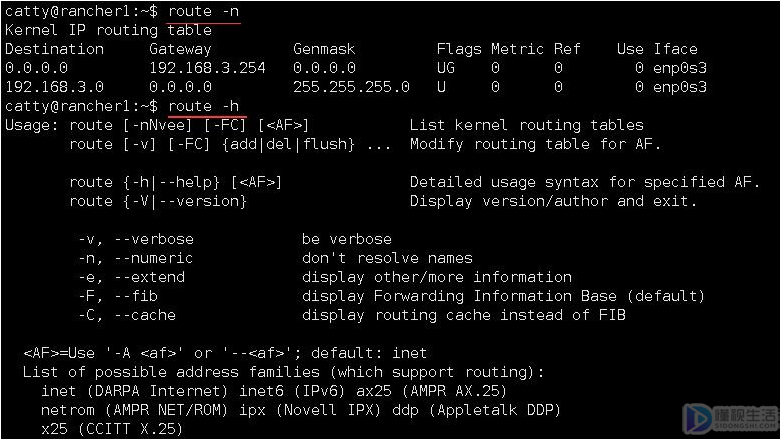Click the Flags column header
Viewport: 780px width, 439px height.
[x=459, y=49]
